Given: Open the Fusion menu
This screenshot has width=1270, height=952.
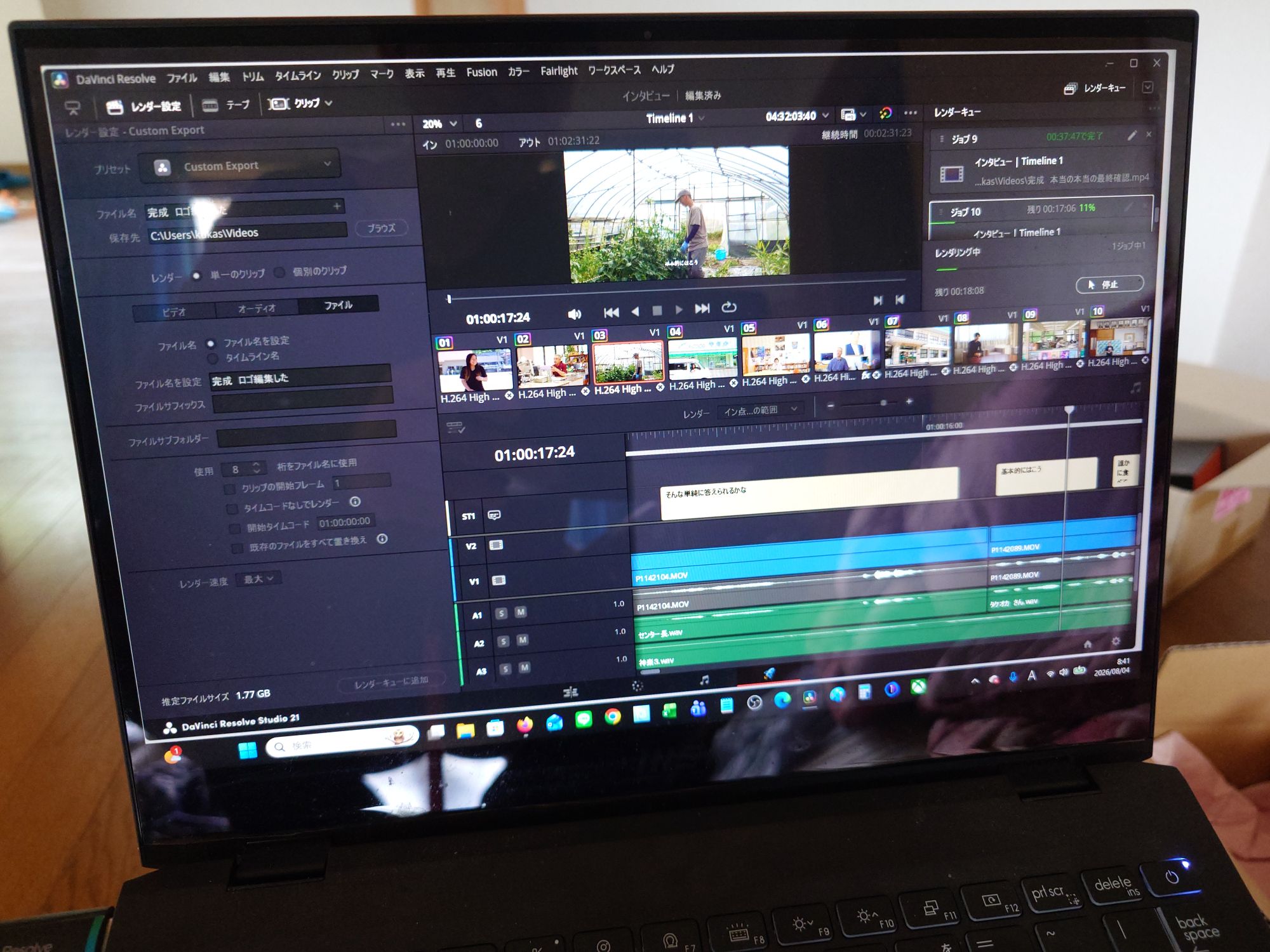Looking at the screenshot, I should (481, 72).
